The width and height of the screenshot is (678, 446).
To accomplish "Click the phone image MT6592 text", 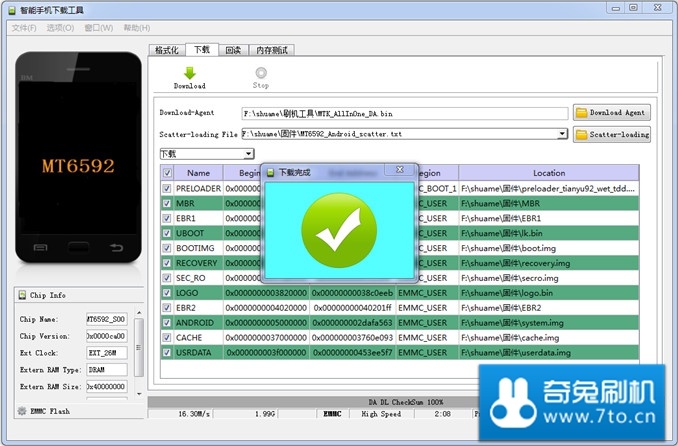I will 78,166.
